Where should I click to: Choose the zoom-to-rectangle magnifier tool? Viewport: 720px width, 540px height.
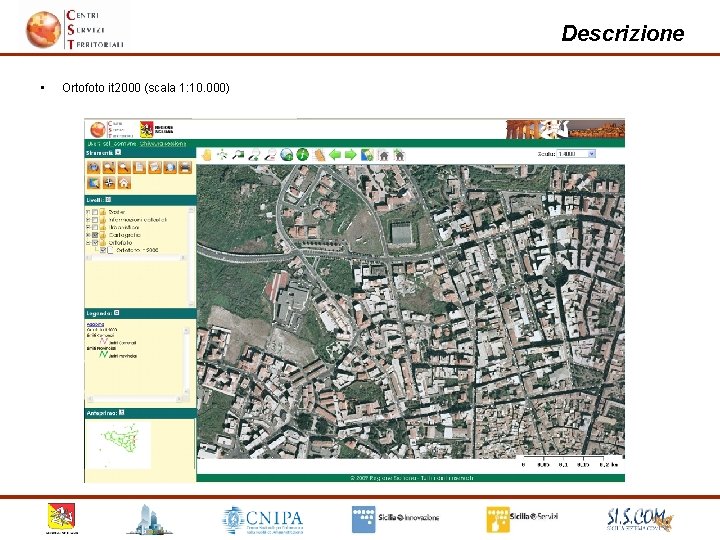coord(238,155)
